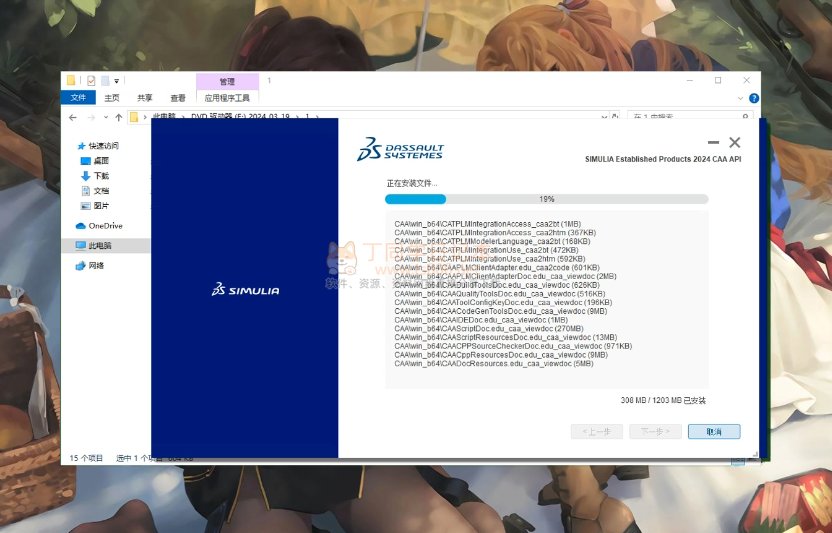Select the CAADocResources.edu_caa_viewdoc (5MB) line
The height and width of the screenshot is (533, 832).
(x=494, y=364)
